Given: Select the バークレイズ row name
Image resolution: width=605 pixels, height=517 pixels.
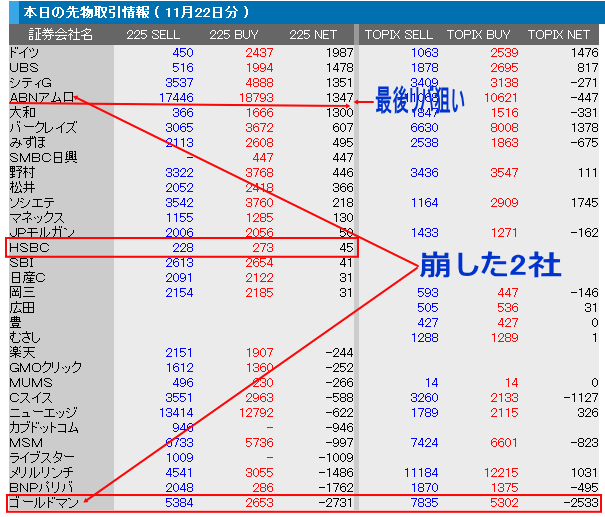Looking at the screenshot, I should tap(43, 128).
